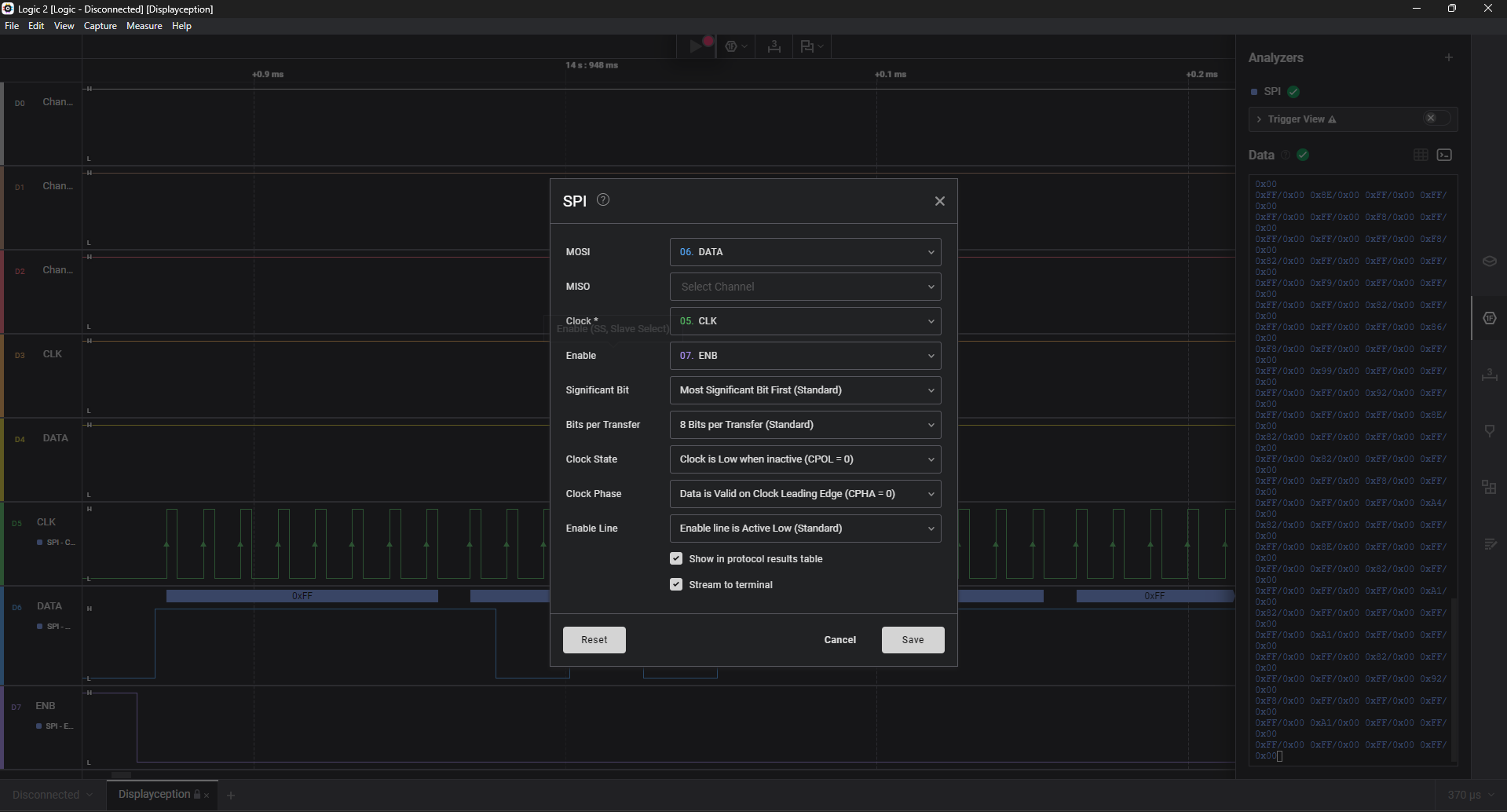Uncheck Show in protocol results table
The width and height of the screenshot is (1507, 812).
click(676, 558)
